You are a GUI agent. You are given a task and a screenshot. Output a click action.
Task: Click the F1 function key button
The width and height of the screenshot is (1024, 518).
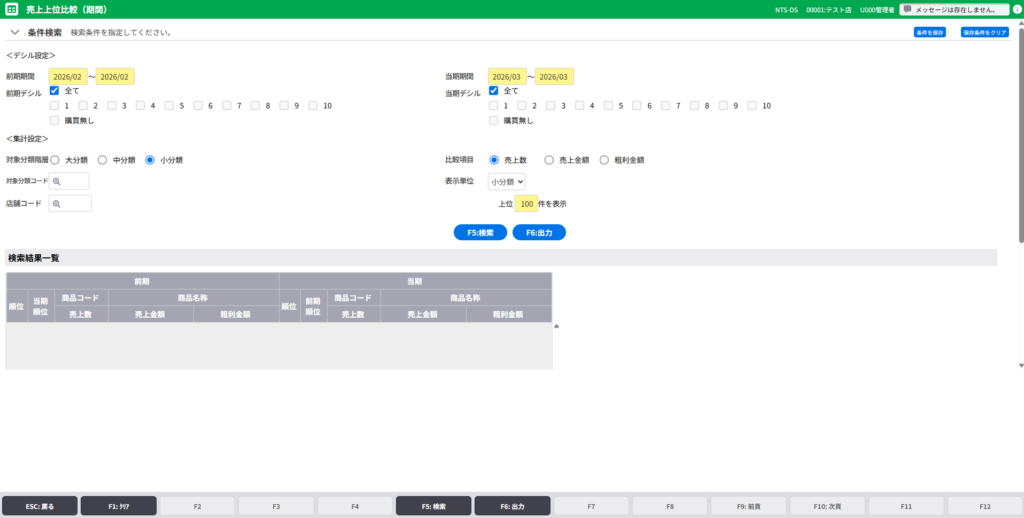point(118,506)
